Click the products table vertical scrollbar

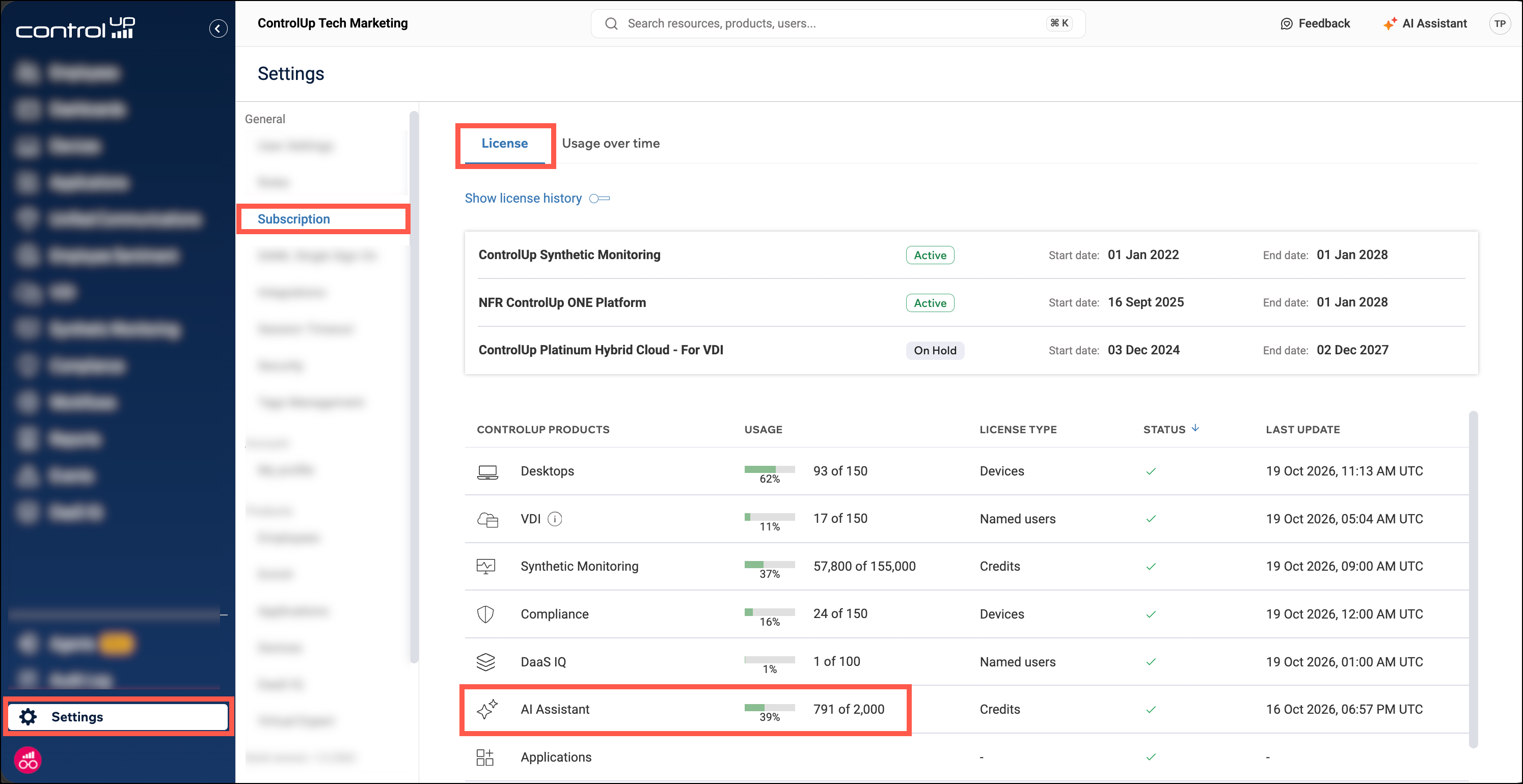pos(1473,579)
